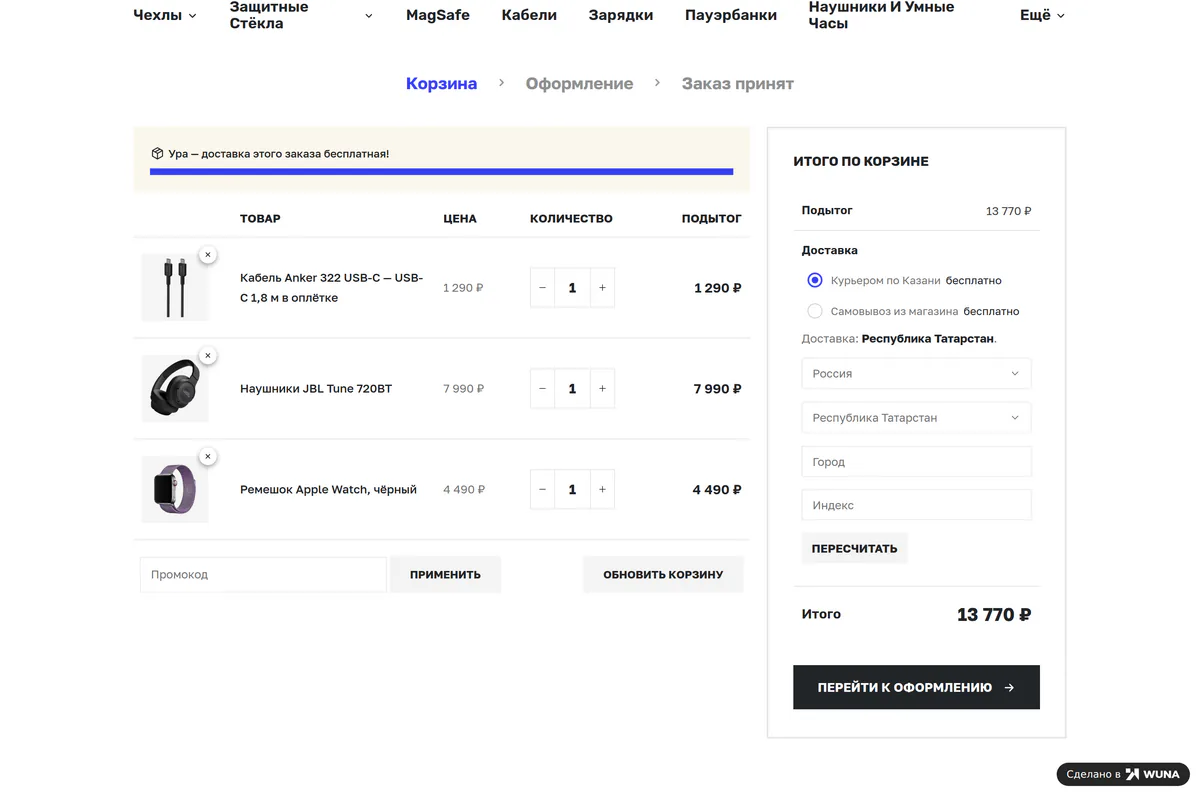Click the 4 490 ₽ strap subtotal
This screenshot has width=1200, height=796.
click(x=717, y=490)
